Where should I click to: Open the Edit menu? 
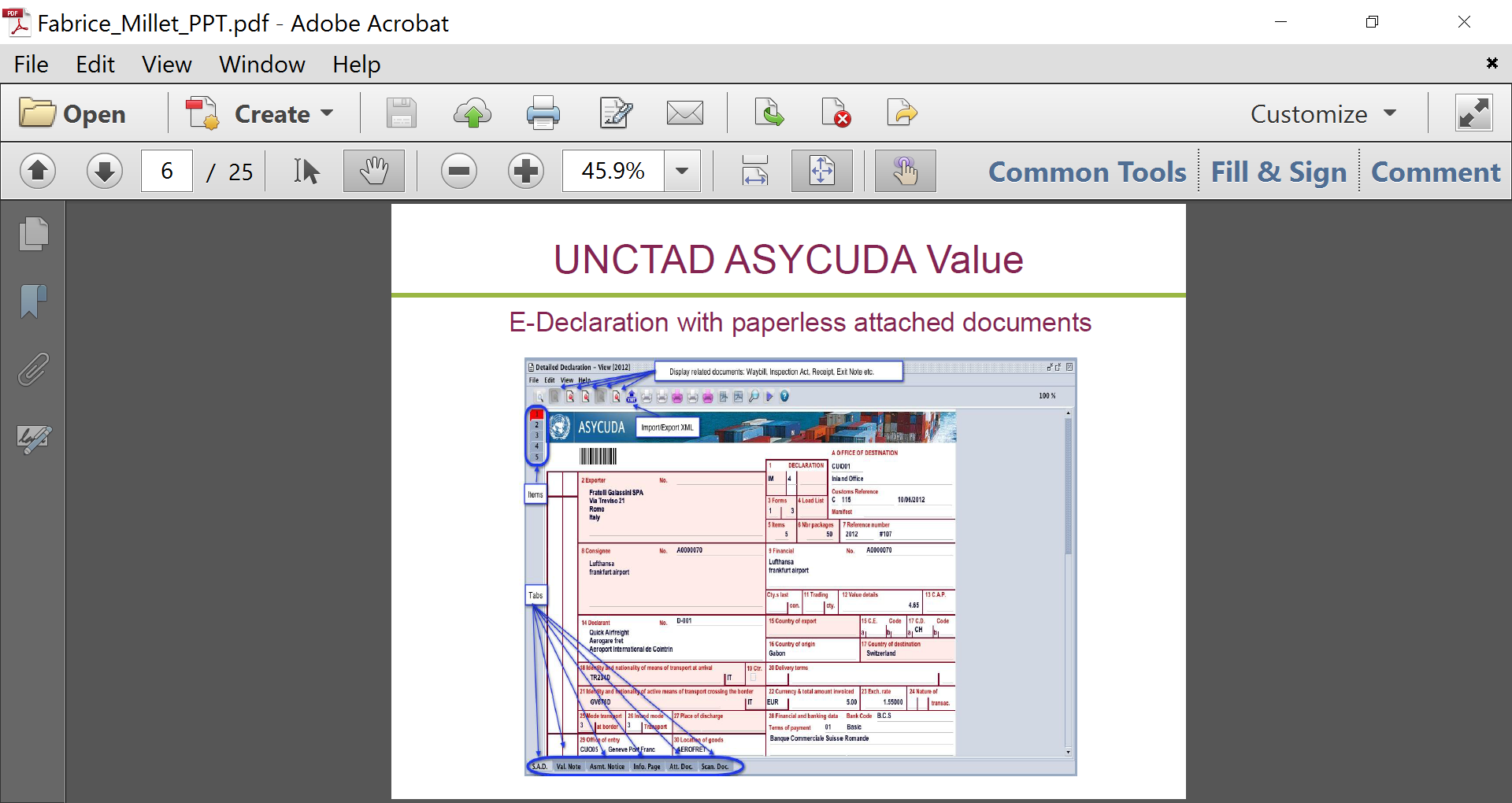[x=95, y=65]
